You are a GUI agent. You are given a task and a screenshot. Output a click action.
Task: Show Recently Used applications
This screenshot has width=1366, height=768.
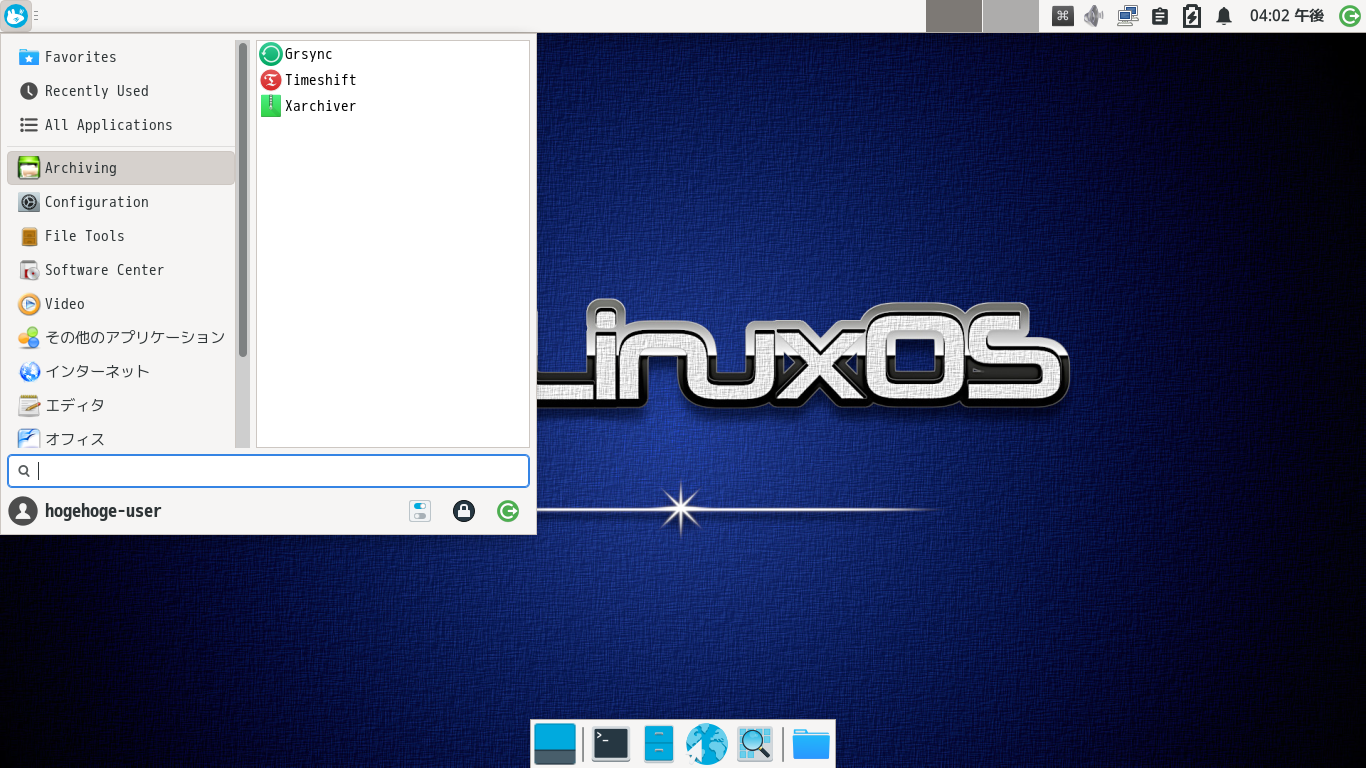[121, 91]
